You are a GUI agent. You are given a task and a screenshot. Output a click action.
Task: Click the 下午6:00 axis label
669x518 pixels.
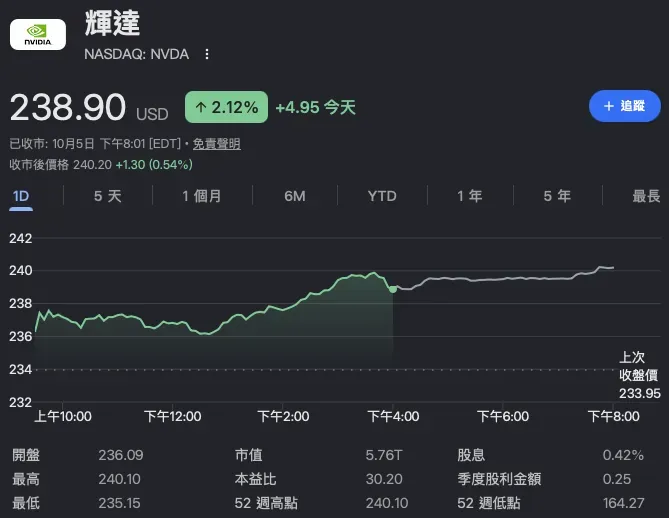click(x=503, y=416)
